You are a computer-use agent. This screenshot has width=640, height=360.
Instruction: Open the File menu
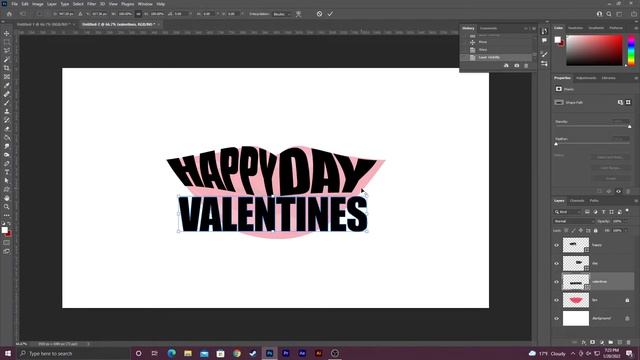point(14,4)
